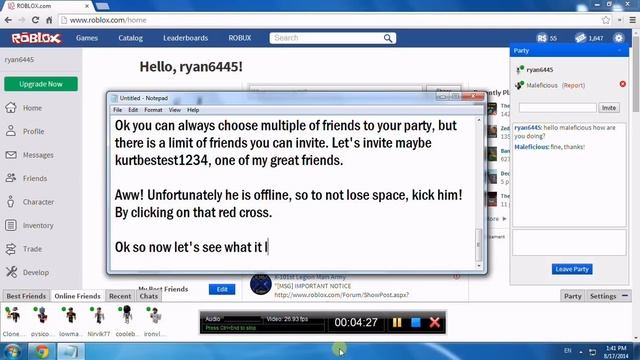Click Edit next to Best Friends
This screenshot has width=640, height=360.
pyautogui.click(x=222, y=289)
